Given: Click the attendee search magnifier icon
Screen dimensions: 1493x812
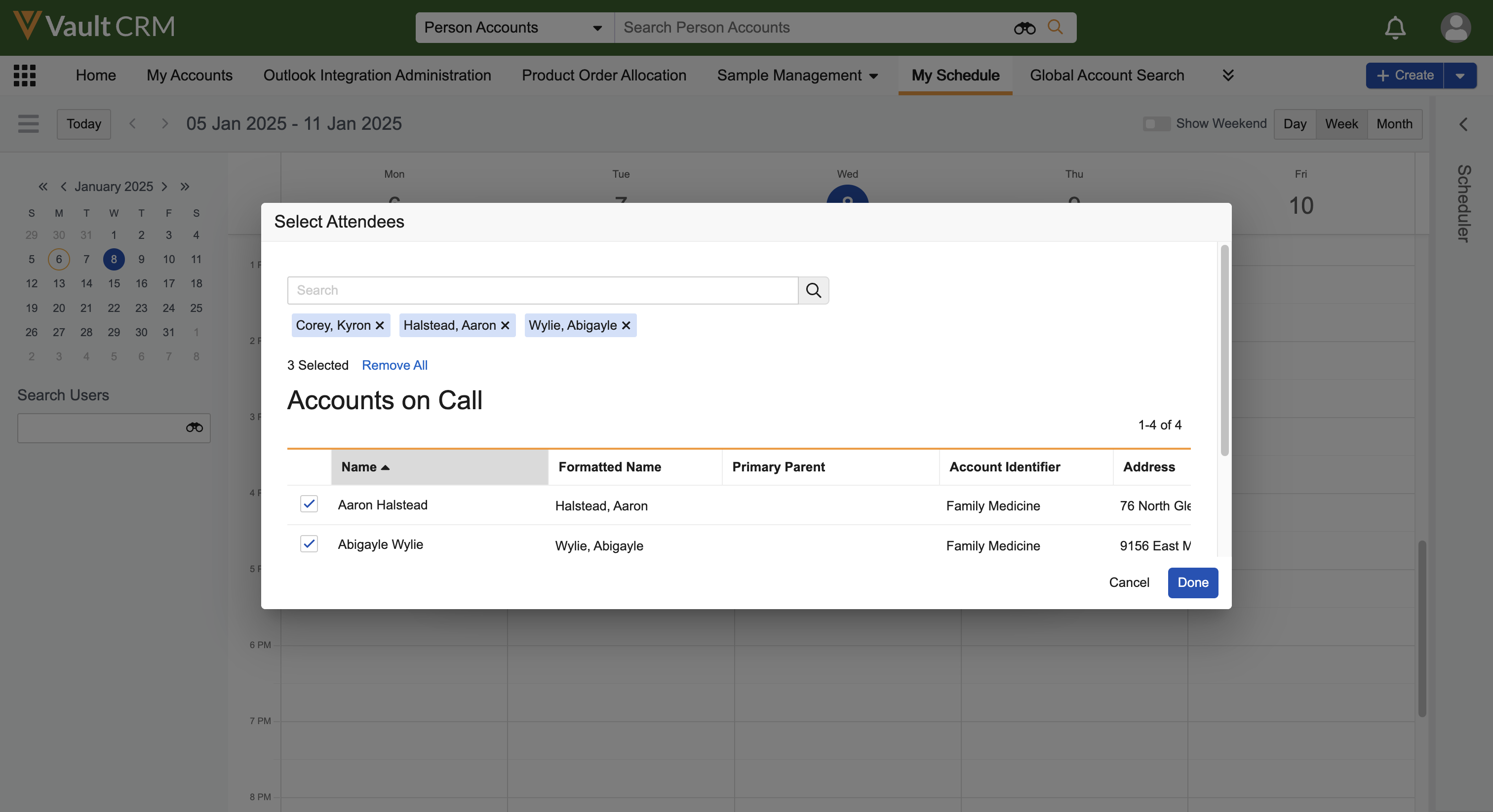Looking at the screenshot, I should 813,290.
